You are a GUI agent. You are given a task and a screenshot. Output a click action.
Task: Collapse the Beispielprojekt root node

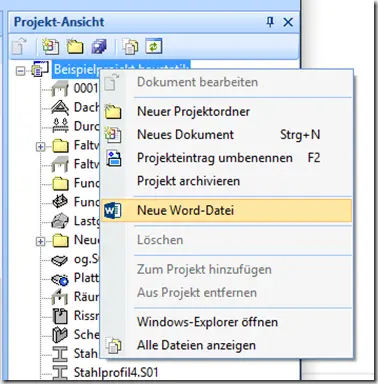[x=21, y=71]
